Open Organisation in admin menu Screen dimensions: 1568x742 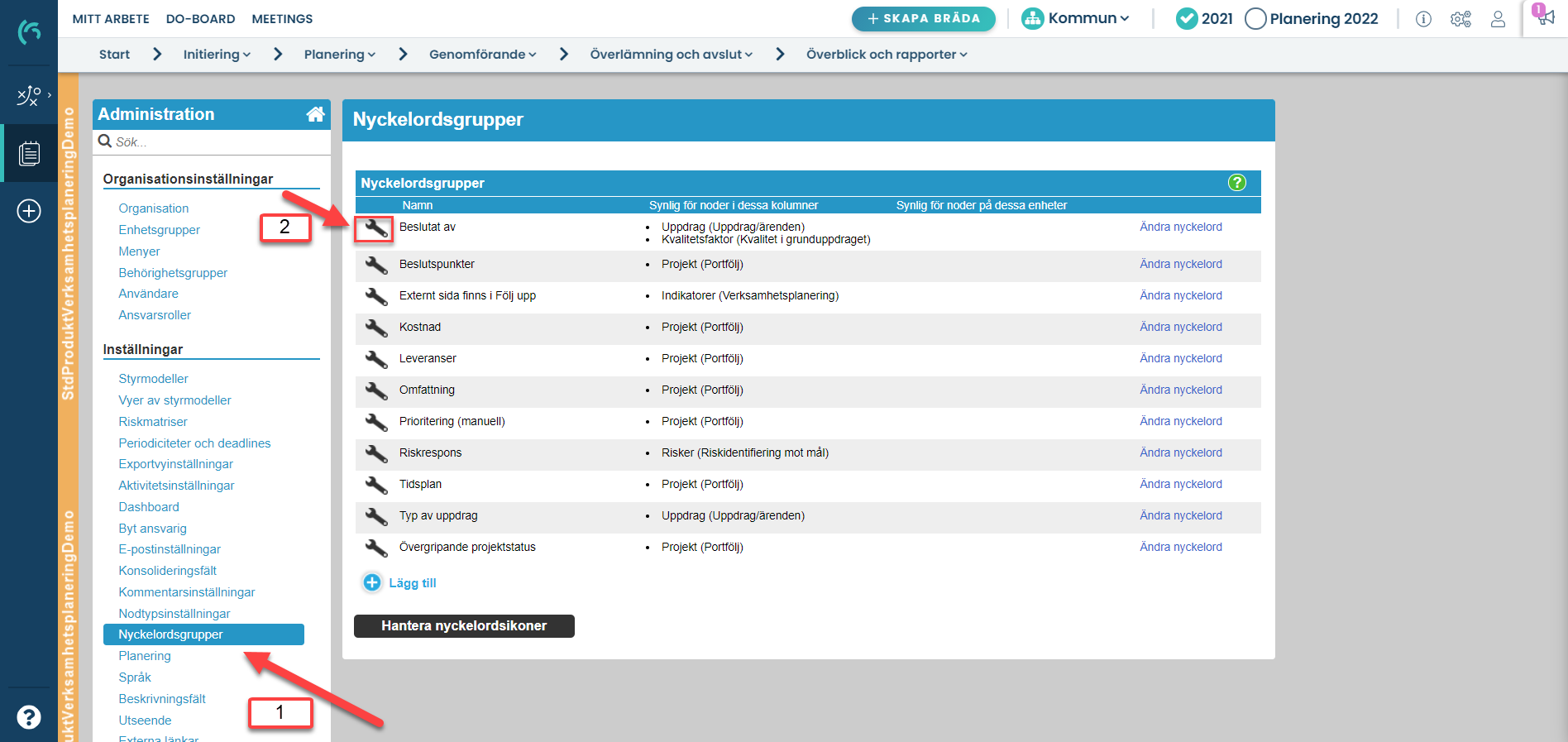coord(153,208)
